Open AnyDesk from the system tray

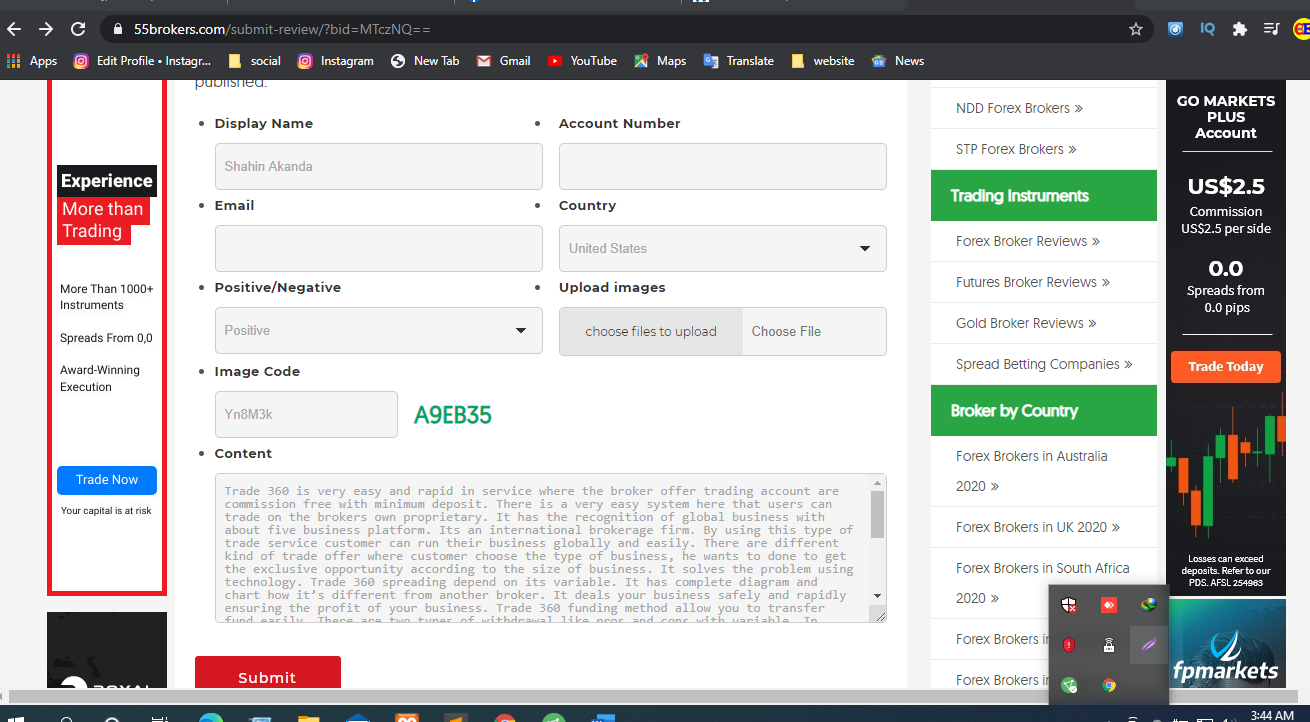1108,605
